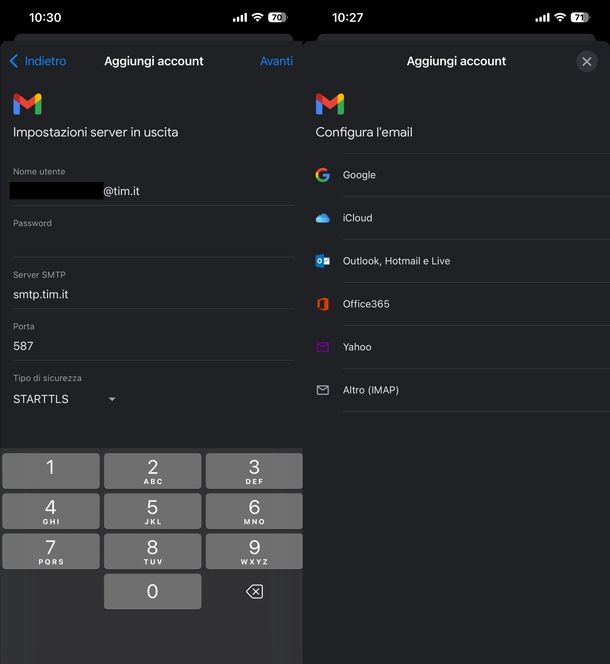Tap the Google account icon

(322, 175)
